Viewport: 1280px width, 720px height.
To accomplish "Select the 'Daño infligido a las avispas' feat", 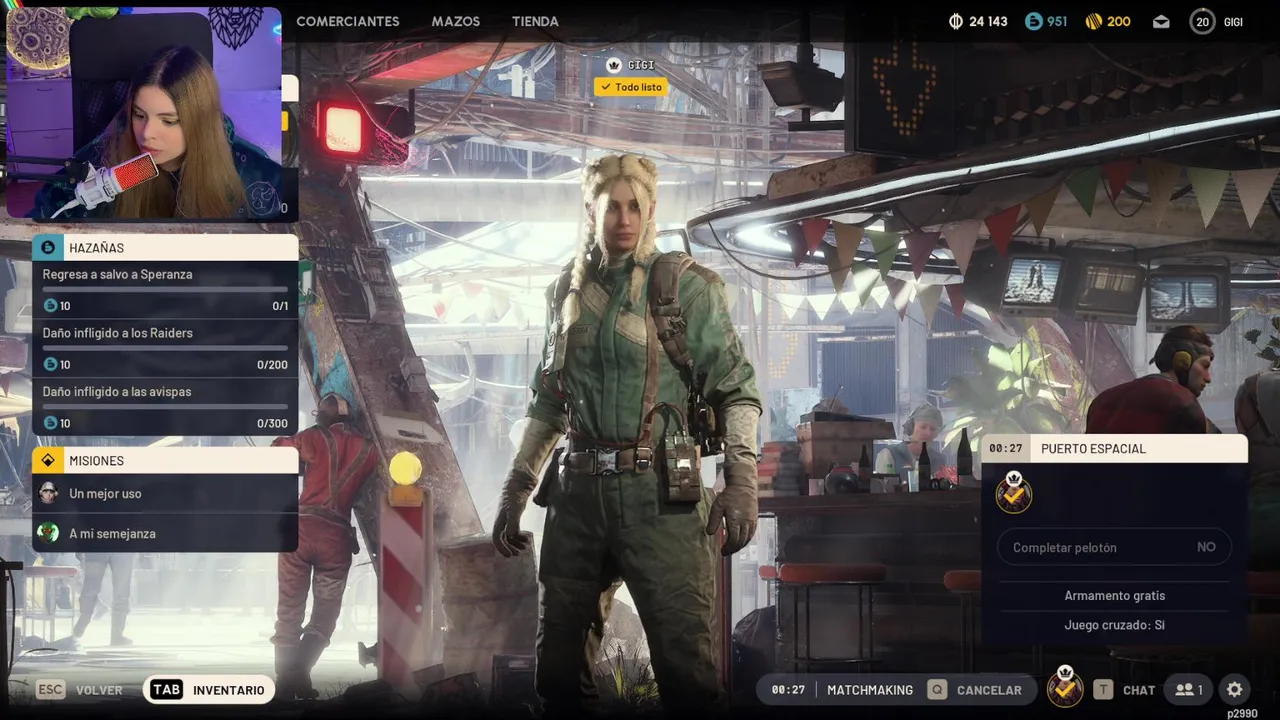I will click(x=165, y=407).
